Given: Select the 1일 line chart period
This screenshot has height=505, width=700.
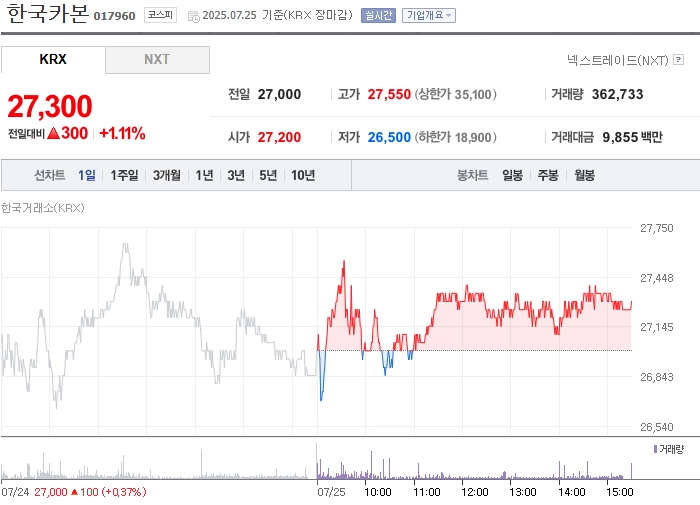Looking at the screenshot, I should (87, 175).
